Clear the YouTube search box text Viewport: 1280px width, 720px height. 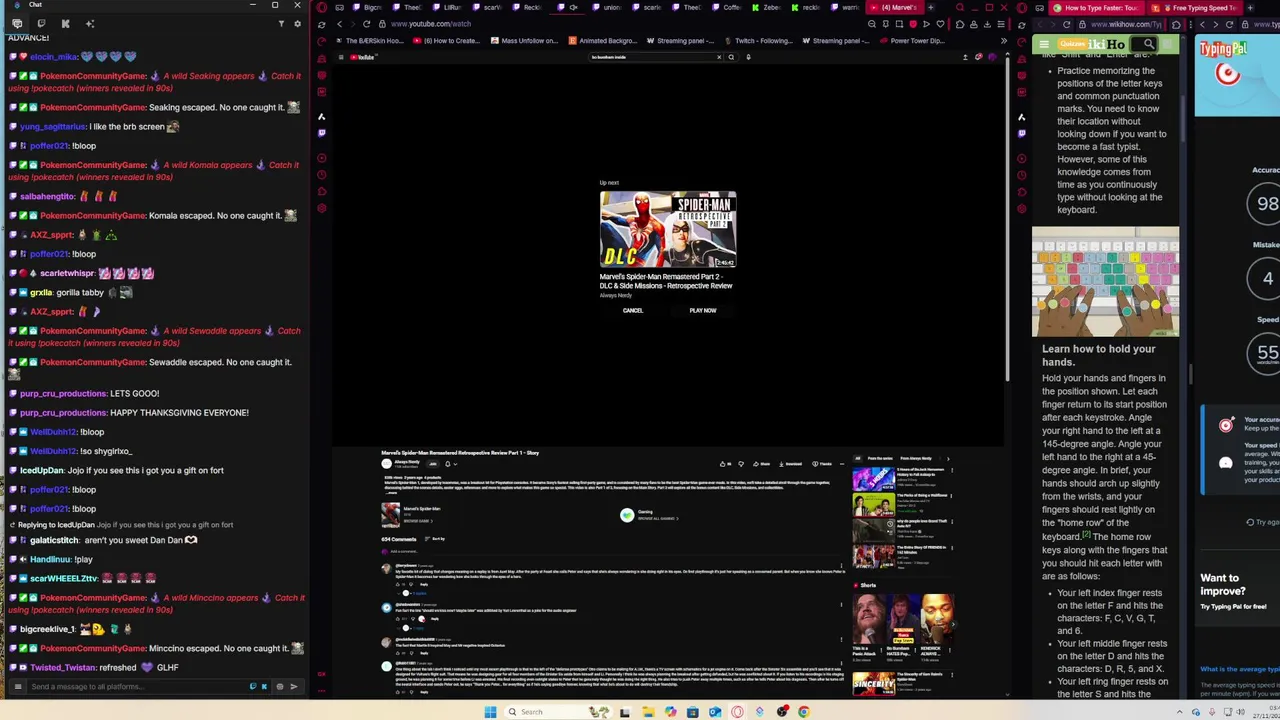tap(718, 57)
